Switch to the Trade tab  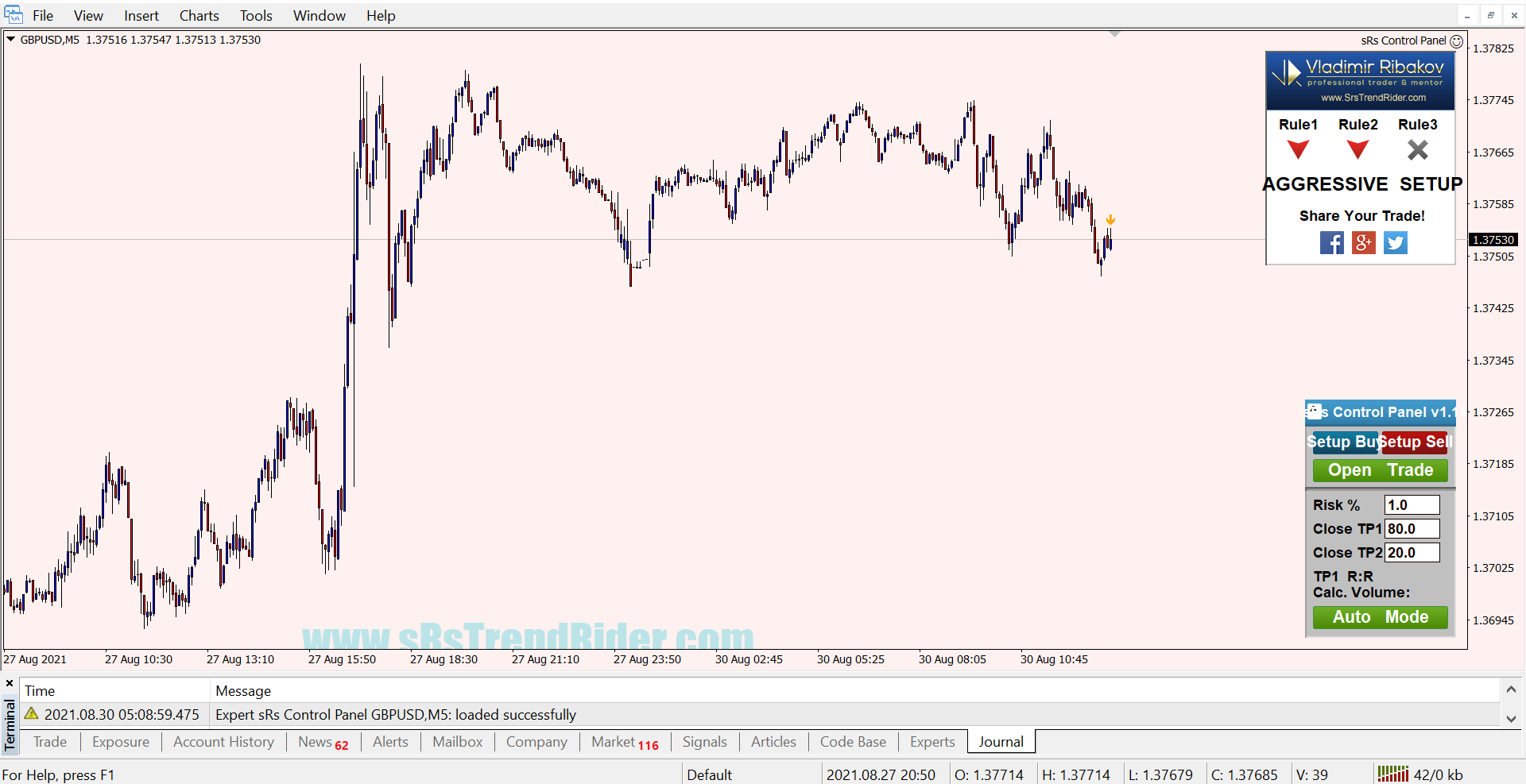click(50, 742)
